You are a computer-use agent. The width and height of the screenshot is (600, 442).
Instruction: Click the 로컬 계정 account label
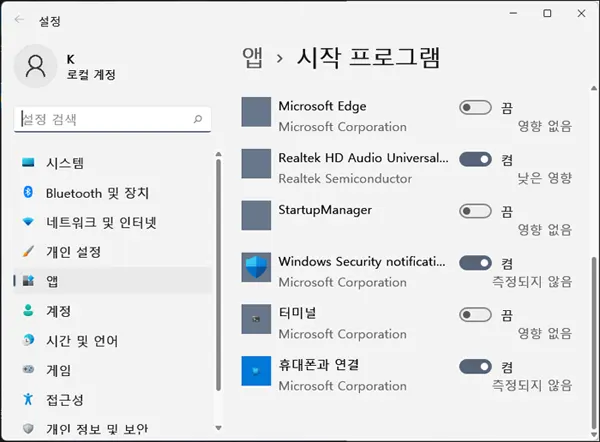(x=91, y=74)
